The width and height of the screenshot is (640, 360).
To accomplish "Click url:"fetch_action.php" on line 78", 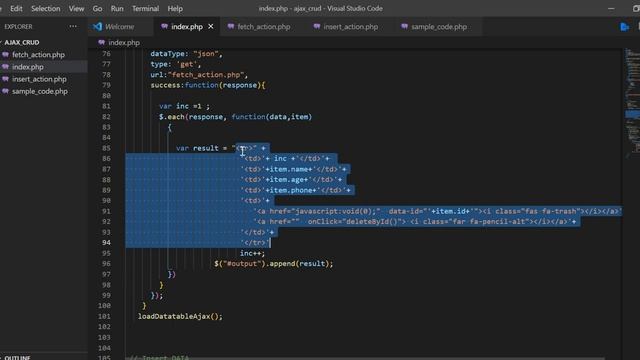I will [x=199, y=75].
